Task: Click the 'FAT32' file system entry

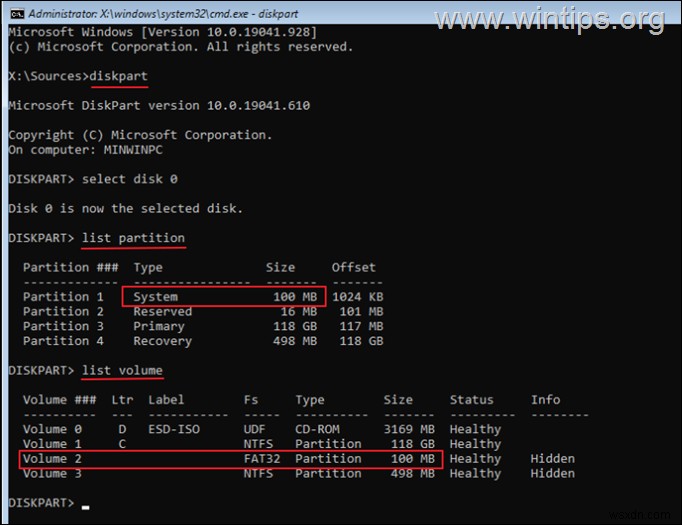Action: coord(262,459)
